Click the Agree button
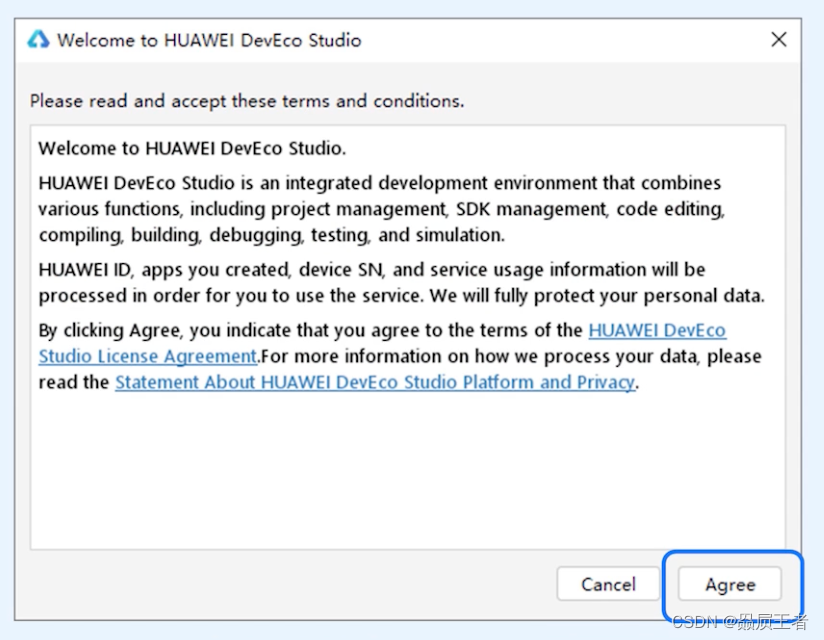This screenshot has width=824, height=640. (x=729, y=584)
